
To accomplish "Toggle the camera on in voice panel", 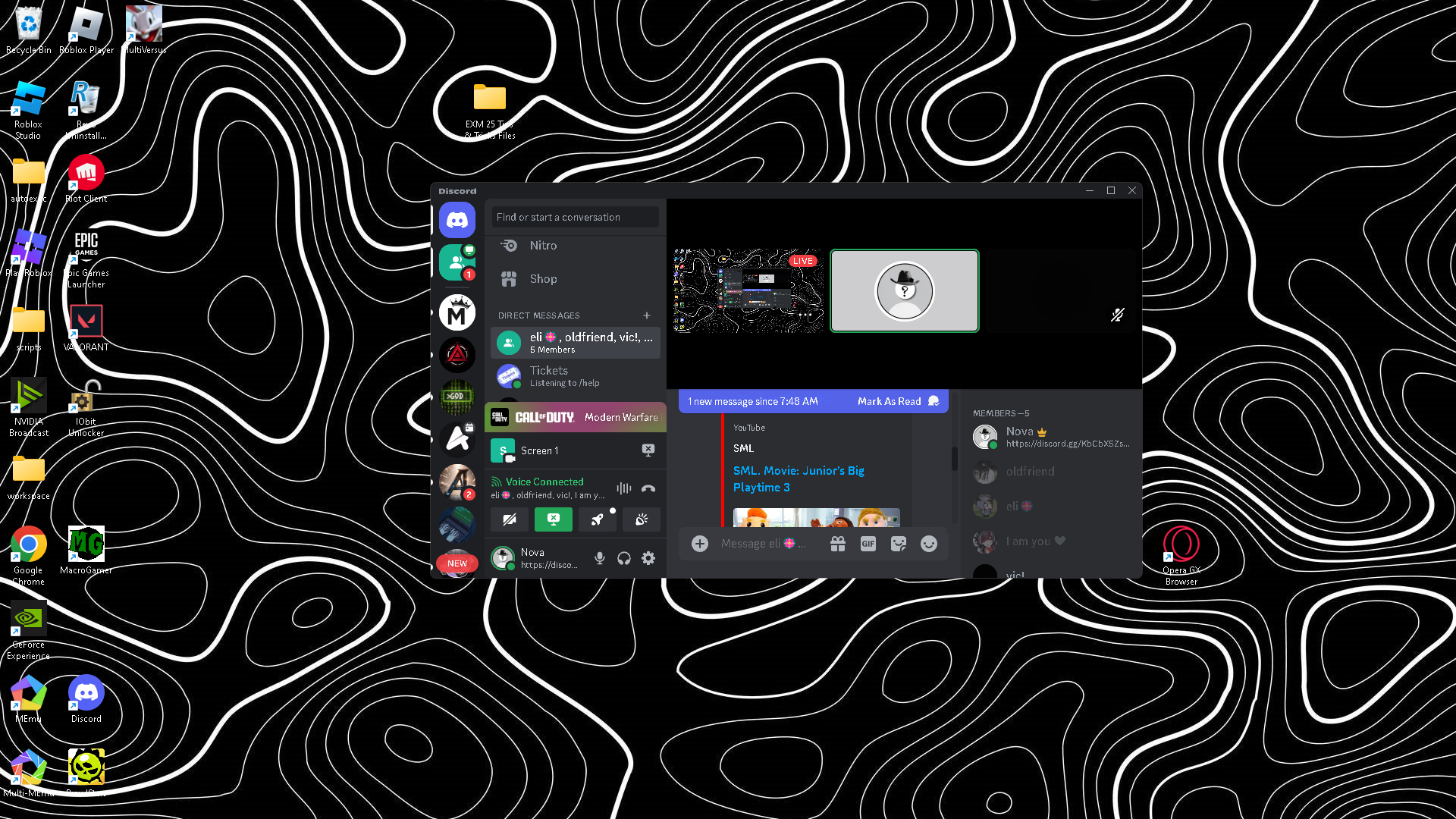I will pyautogui.click(x=510, y=519).
